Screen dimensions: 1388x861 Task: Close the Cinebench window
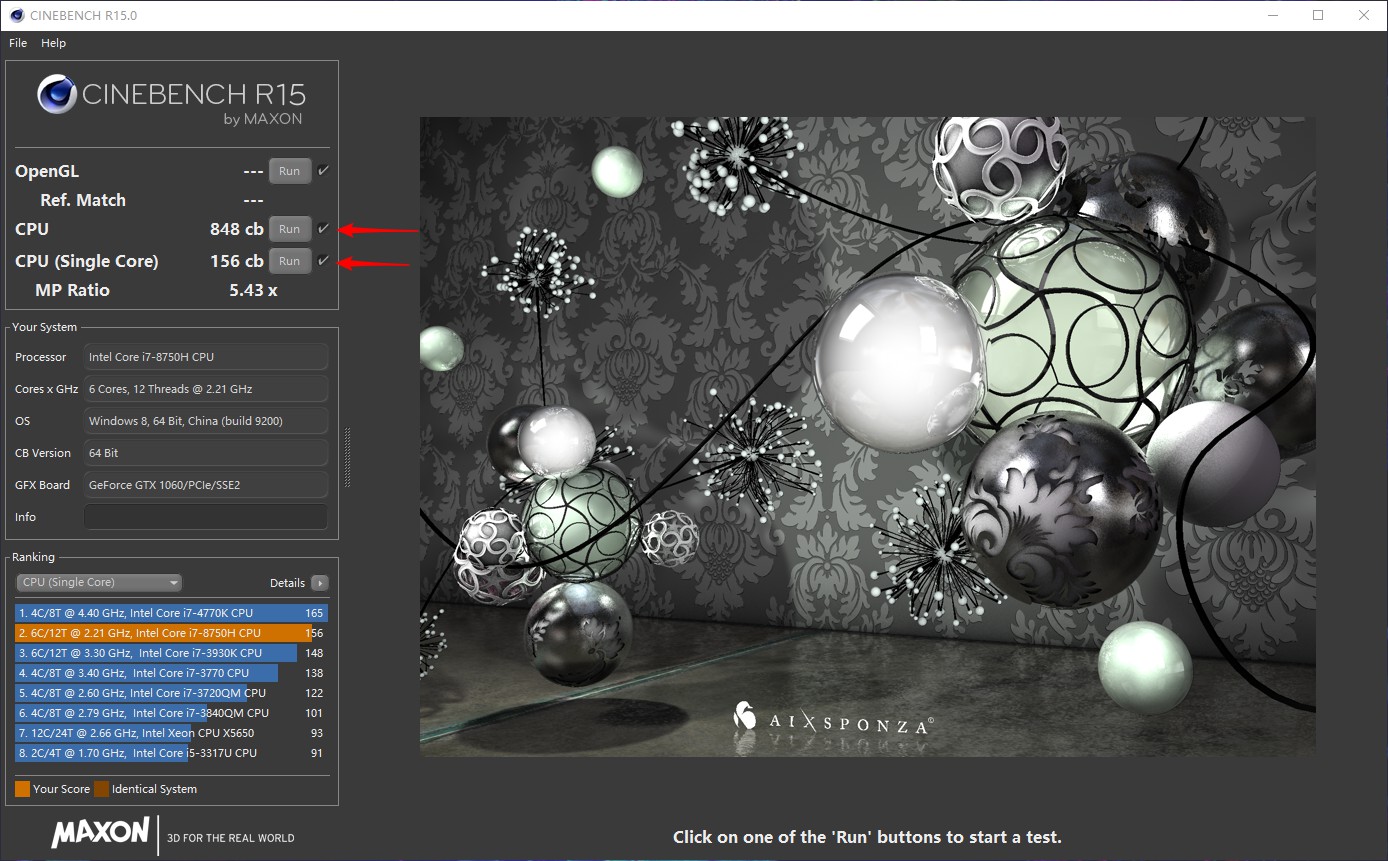pyautogui.click(x=1364, y=15)
